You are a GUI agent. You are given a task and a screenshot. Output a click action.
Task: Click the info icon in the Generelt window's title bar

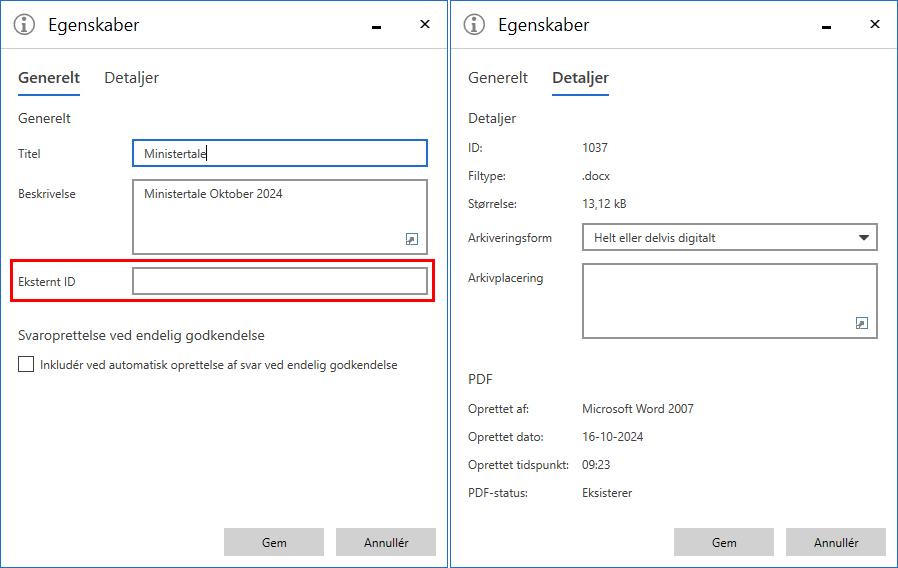25,25
